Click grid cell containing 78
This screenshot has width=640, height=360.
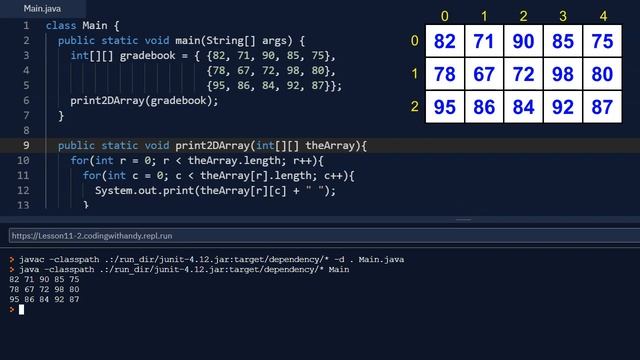pyautogui.click(x=444, y=74)
